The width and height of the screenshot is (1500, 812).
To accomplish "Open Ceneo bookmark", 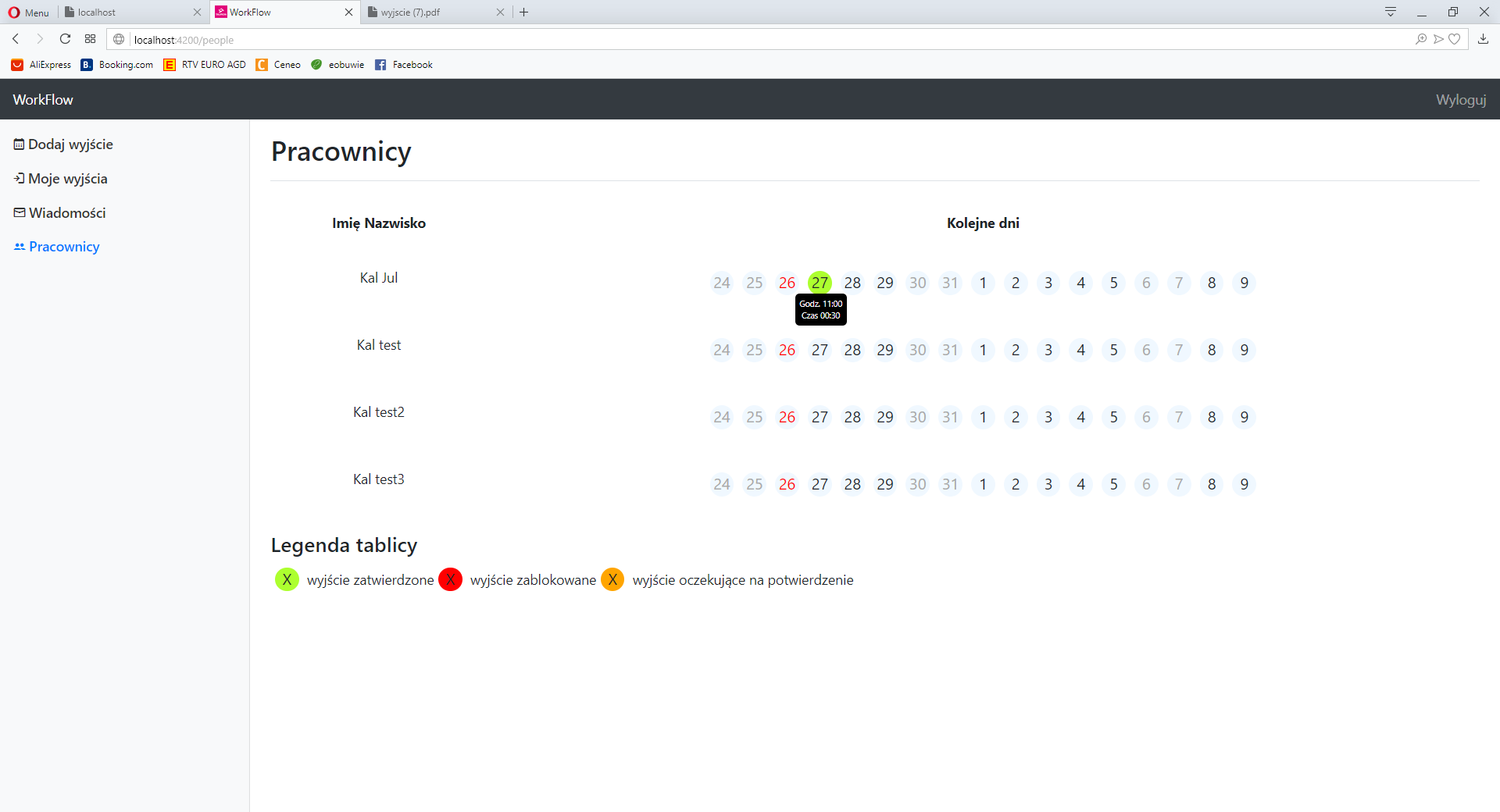I will click(x=278, y=65).
